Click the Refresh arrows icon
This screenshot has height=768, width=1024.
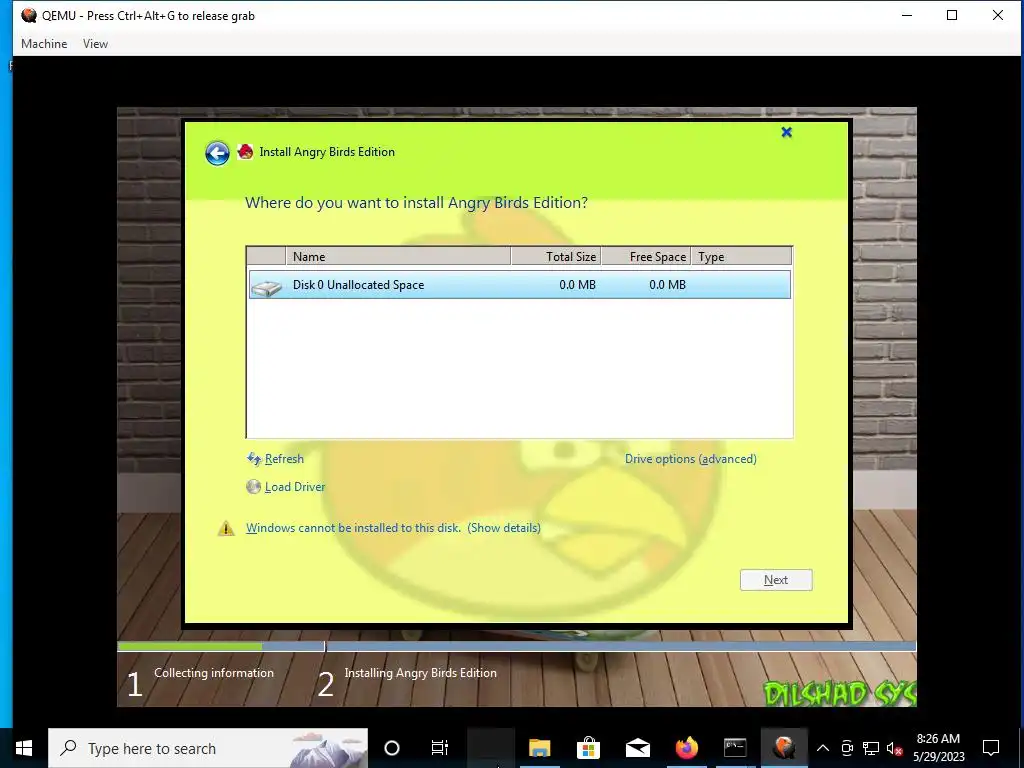(x=254, y=459)
